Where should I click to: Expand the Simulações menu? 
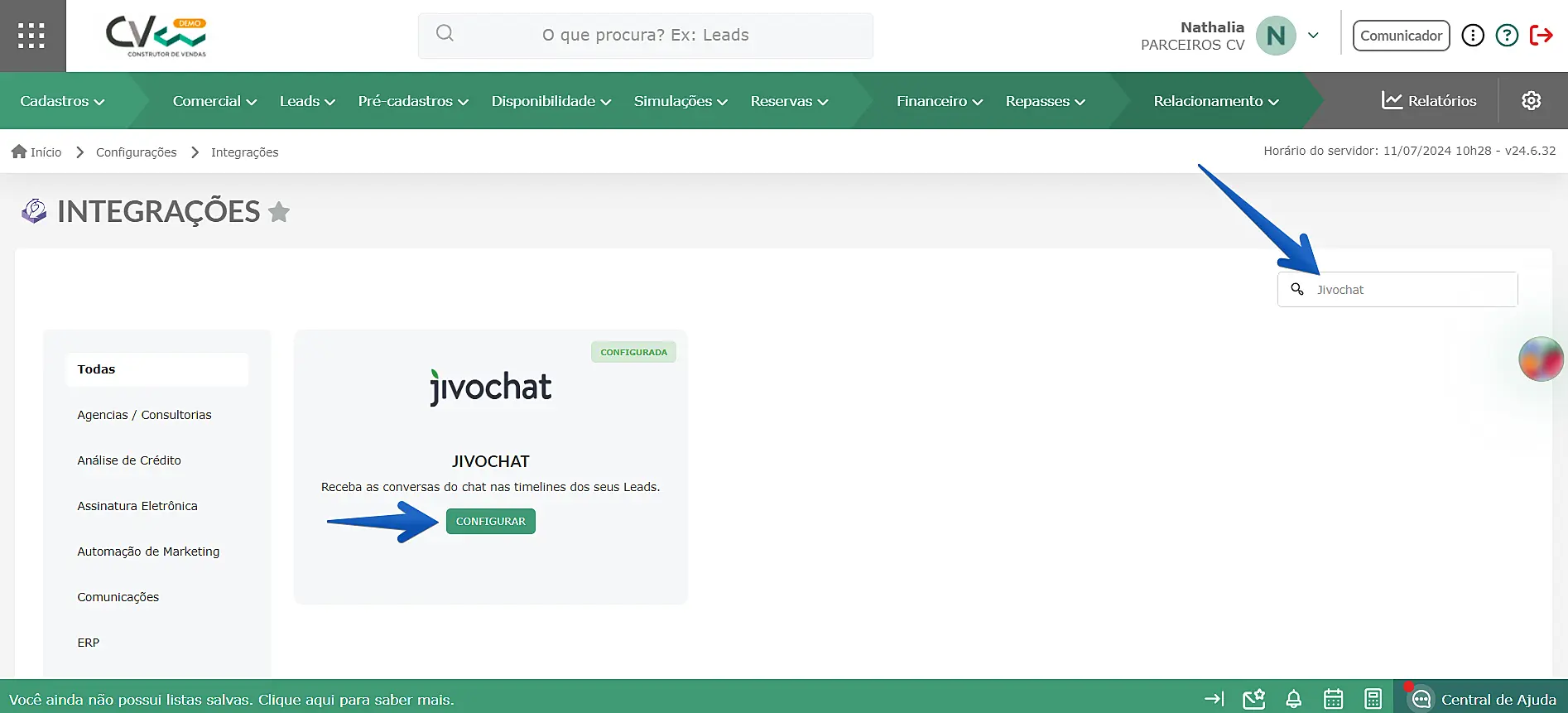(681, 101)
